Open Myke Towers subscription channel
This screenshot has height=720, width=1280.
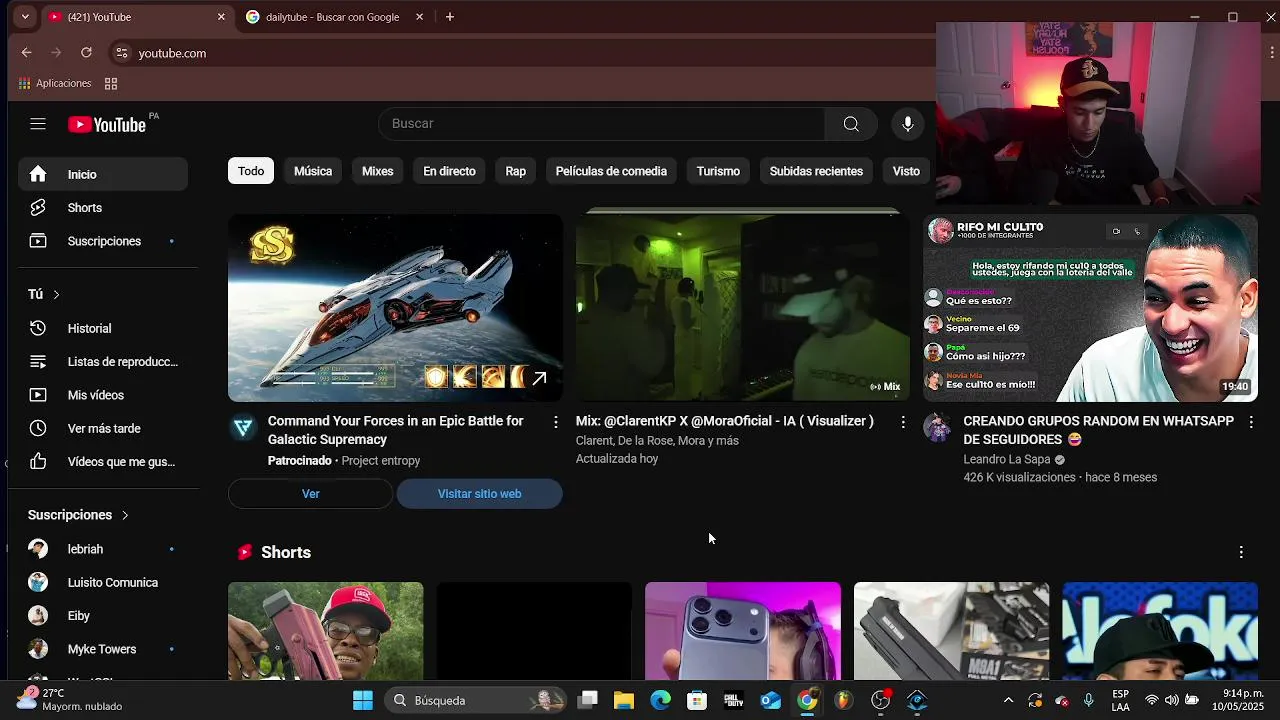(103, 649)
